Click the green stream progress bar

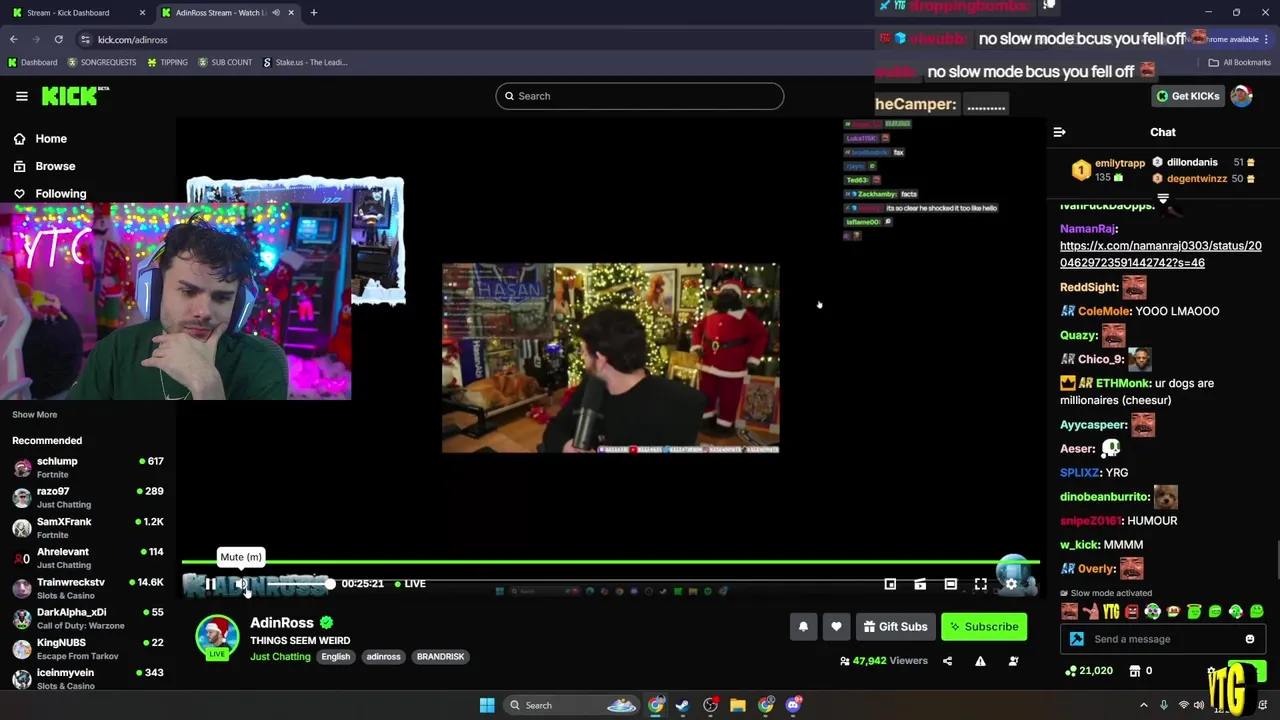pos(610,562)
